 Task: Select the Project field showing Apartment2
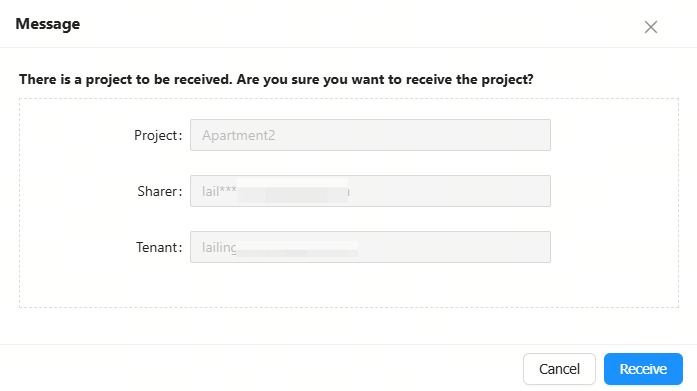[x=370, y=135]
